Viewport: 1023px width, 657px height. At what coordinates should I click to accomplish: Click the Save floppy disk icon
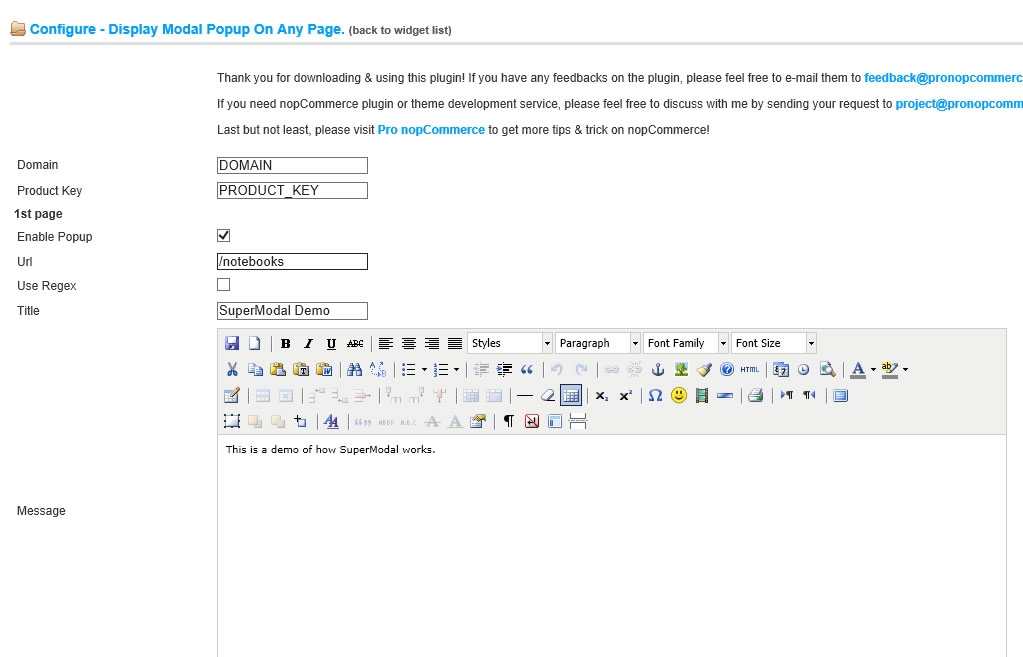[x=232, y=343]
